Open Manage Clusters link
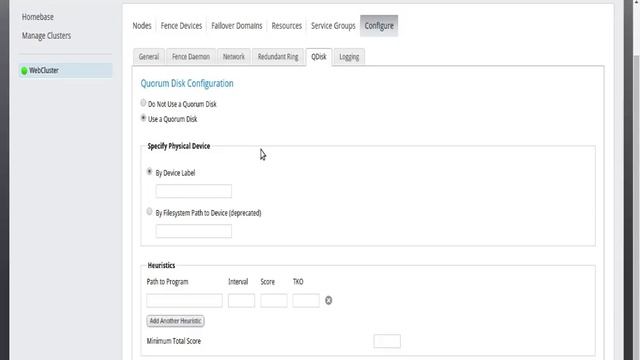 [47, 36]
